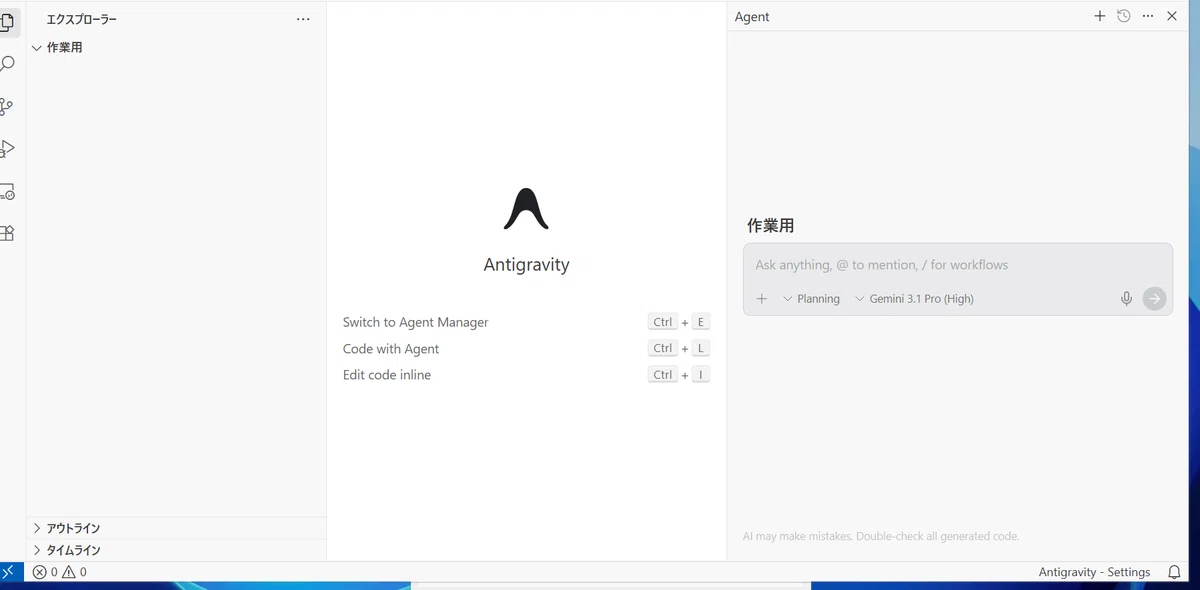
Task: Click Code with Agent shortcut
Action: point(391,348)
